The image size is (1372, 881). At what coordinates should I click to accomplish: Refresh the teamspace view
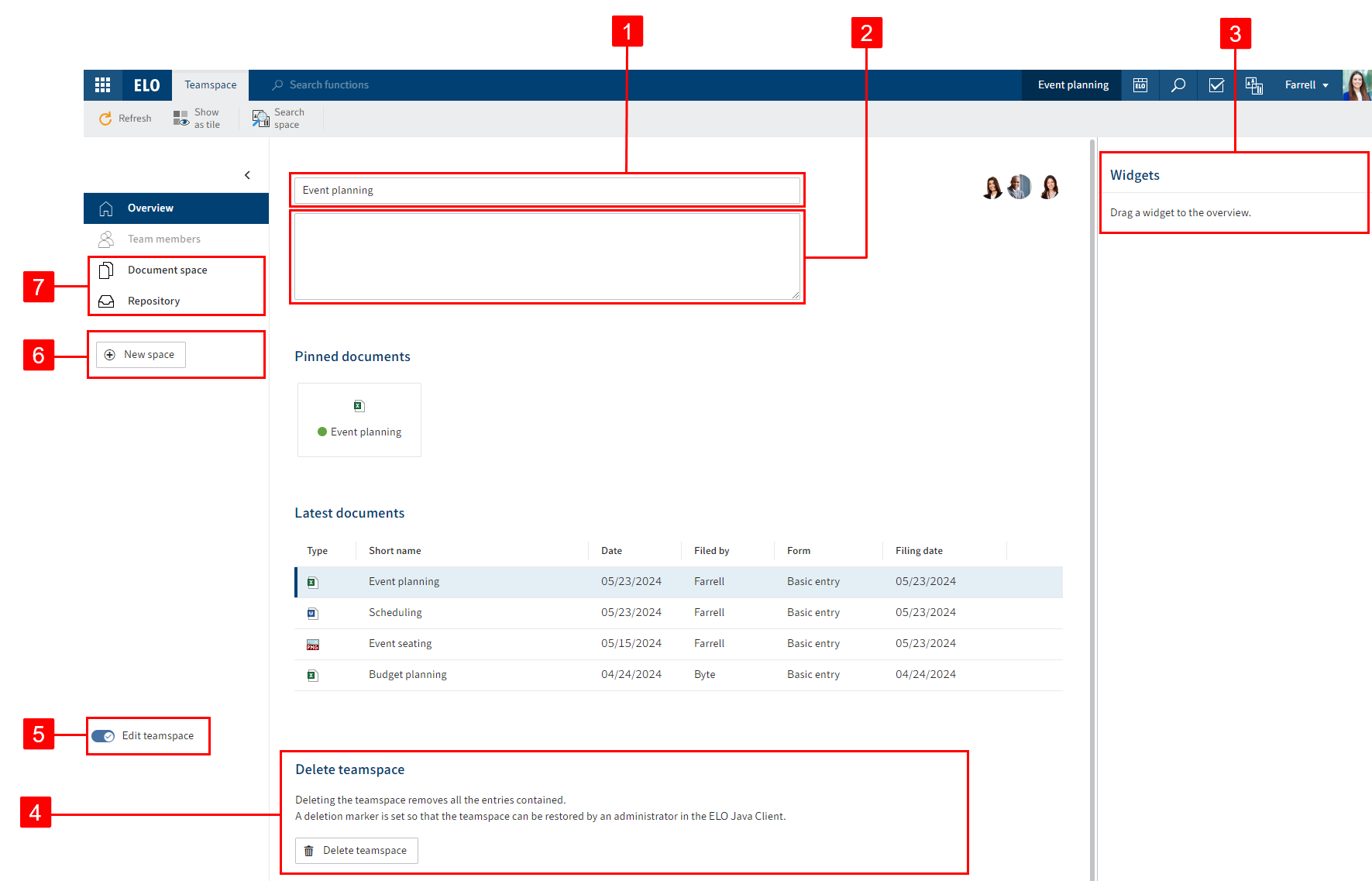click(126, 119)
